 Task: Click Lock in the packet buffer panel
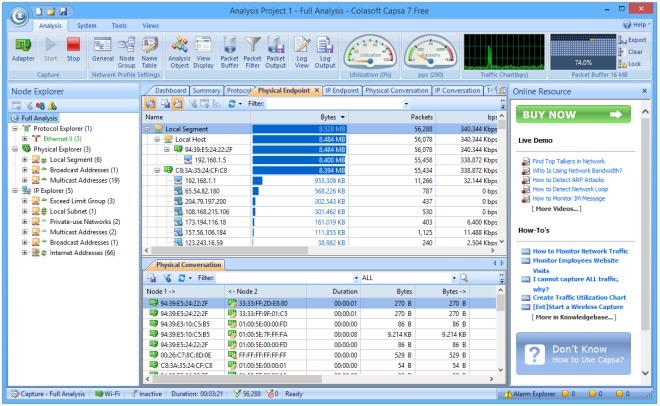pyautogui.click(x=632, y=63)
